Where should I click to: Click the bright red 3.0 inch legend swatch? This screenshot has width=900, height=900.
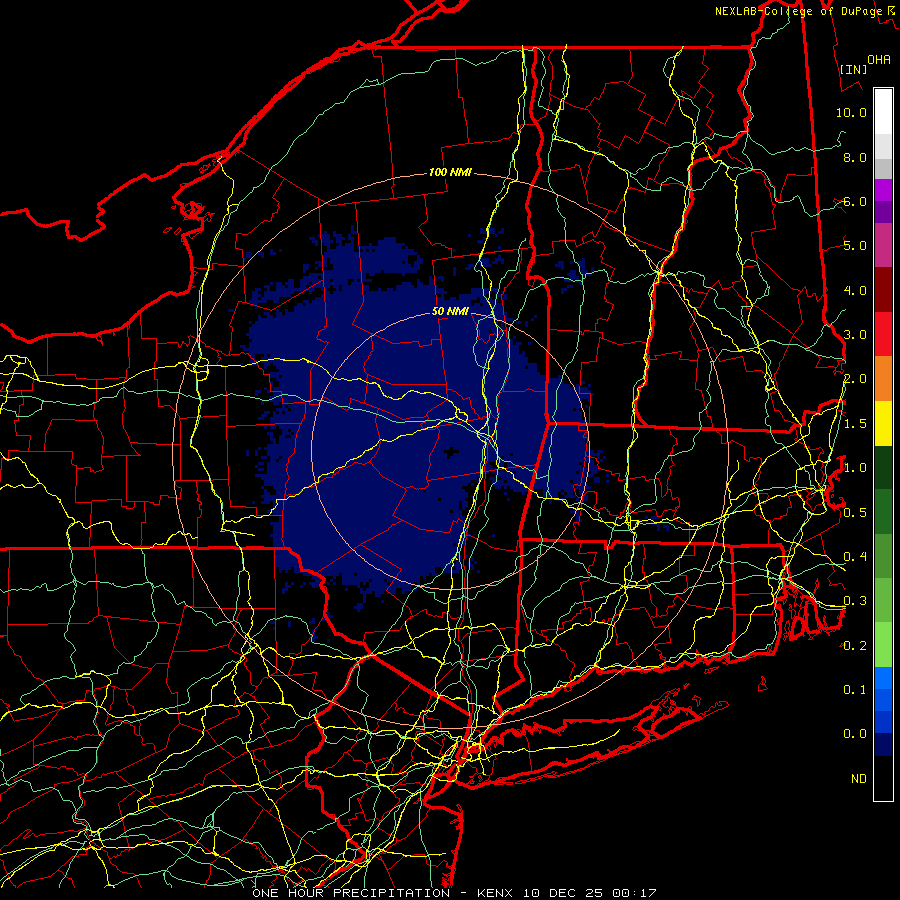883,334
